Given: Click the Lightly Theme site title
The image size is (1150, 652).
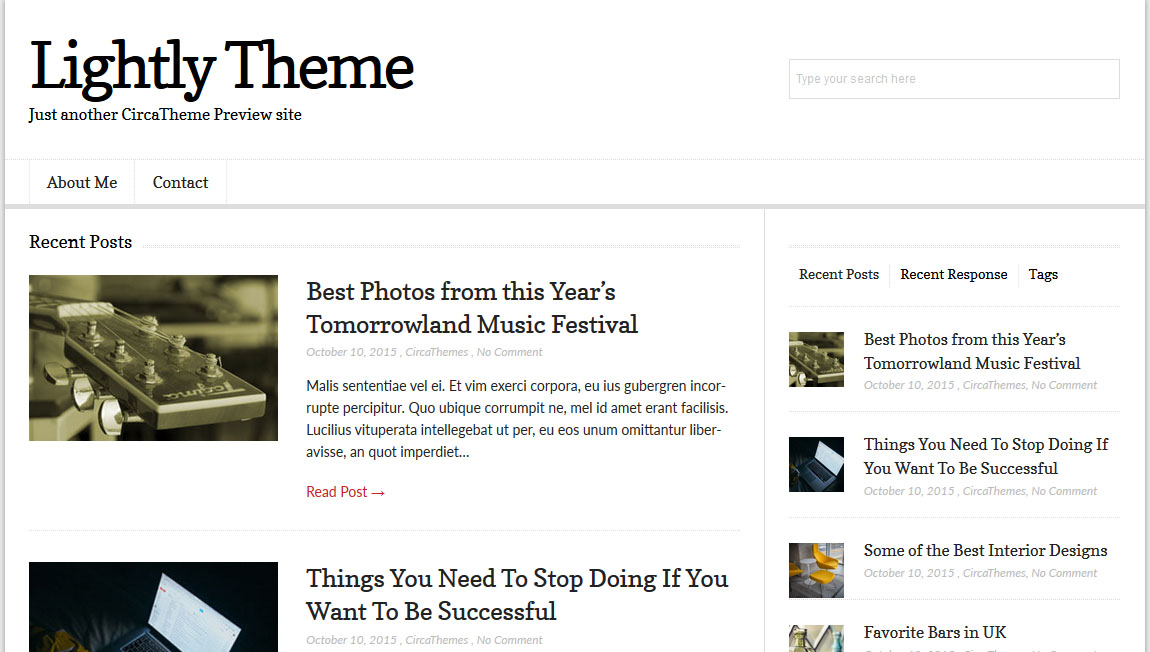Looking at the screenshot, I should point(221,67).
